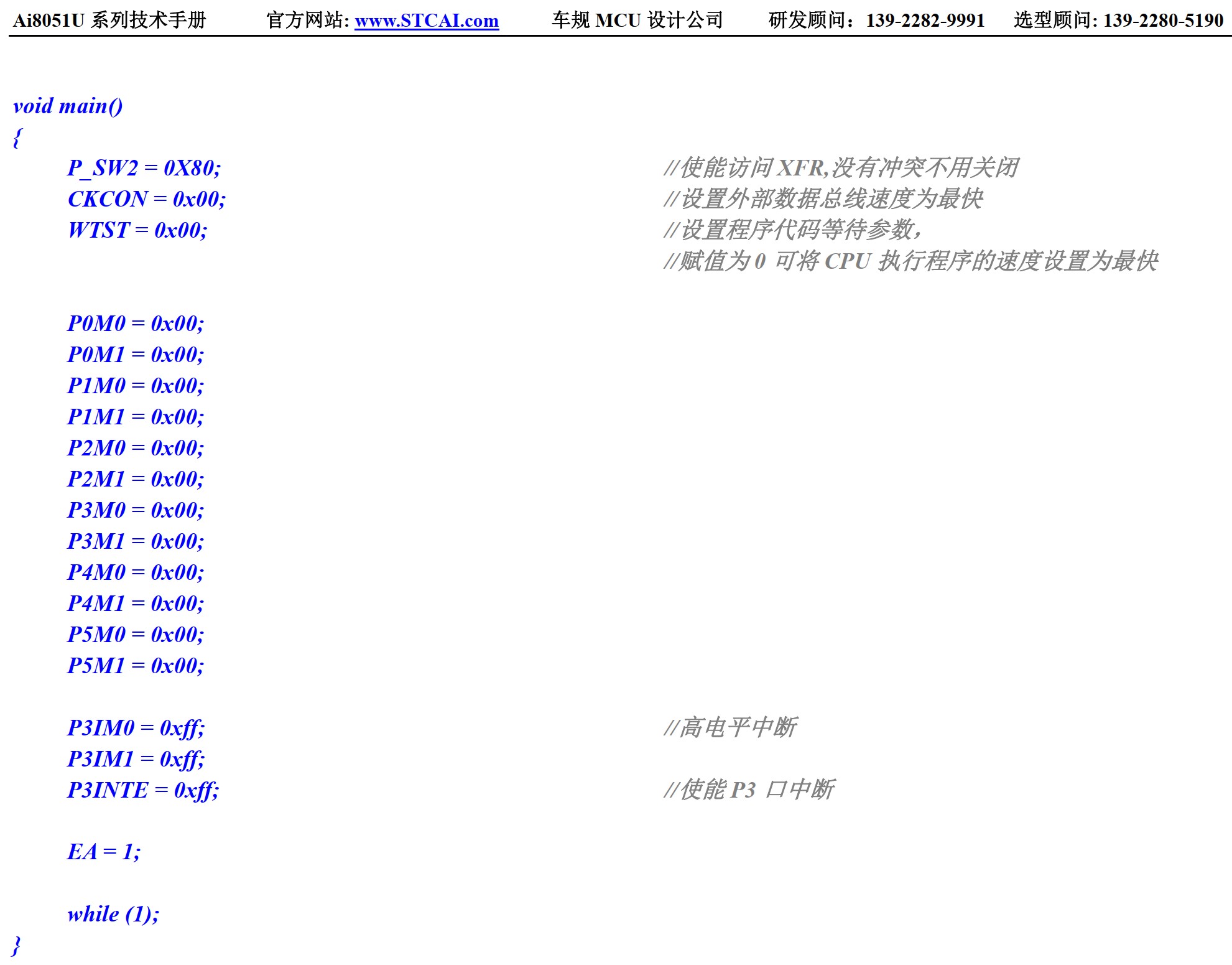Viewport: 1232px width, 965px height.
Task: Click the 'P3M0 = 0x00;' line
Action: click(136, 510)
